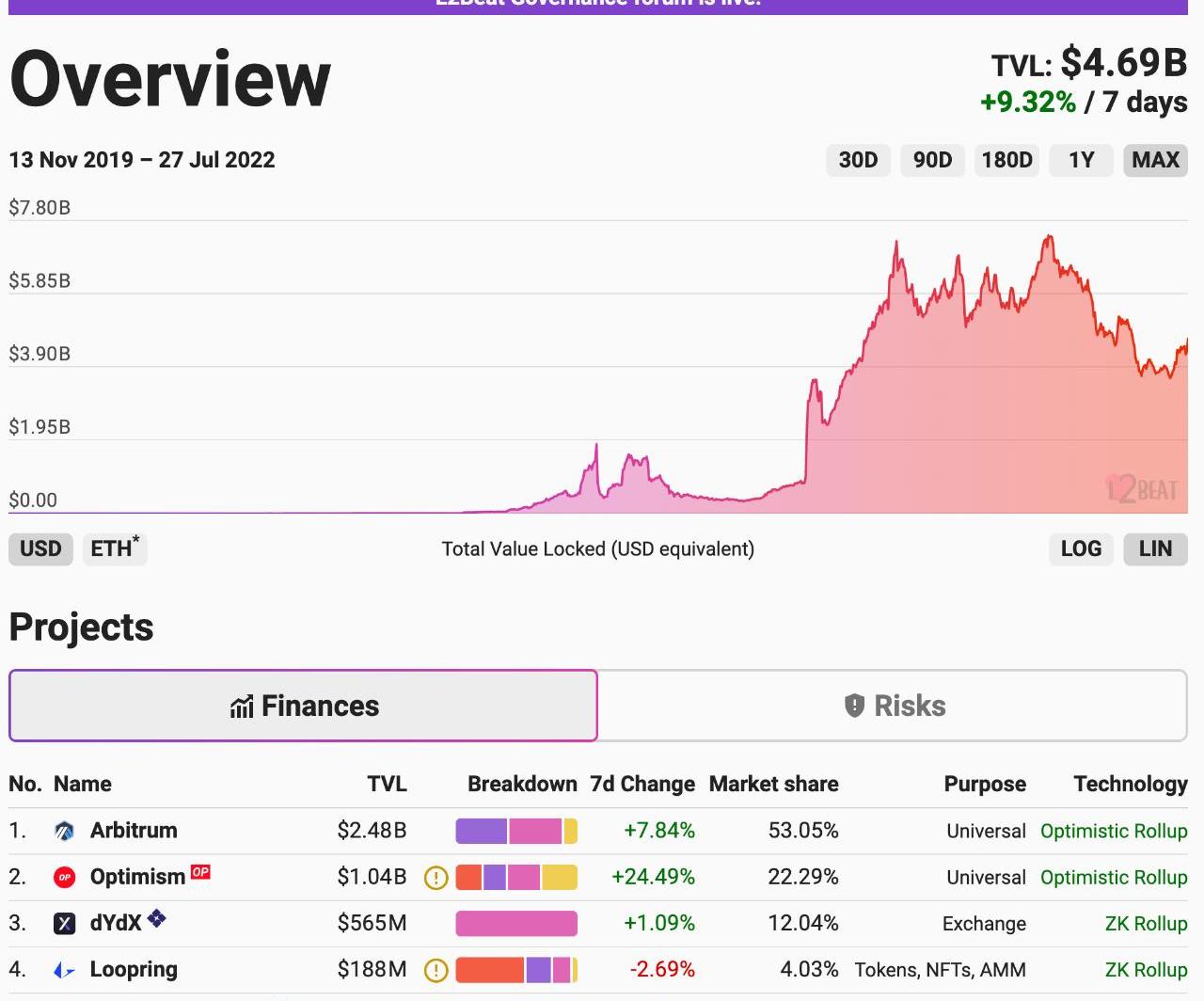The image size is (1204, 1001).
Task: Open the Risks tab
Action: click(893, 706)
